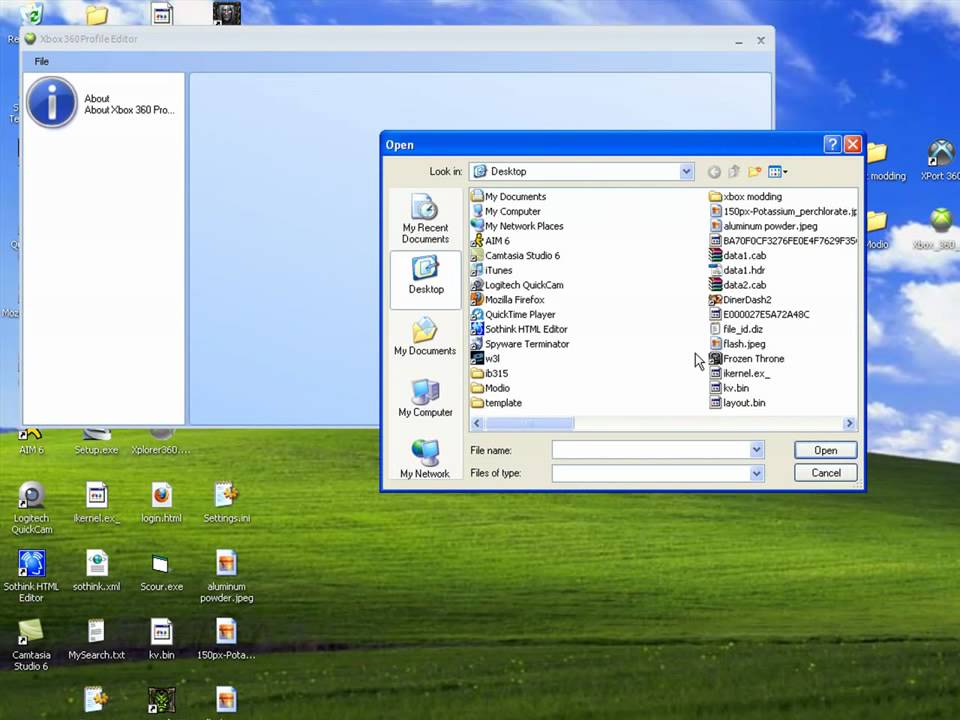Expand the Look in dropdown
960x720 pixels.
pos(686,171)
